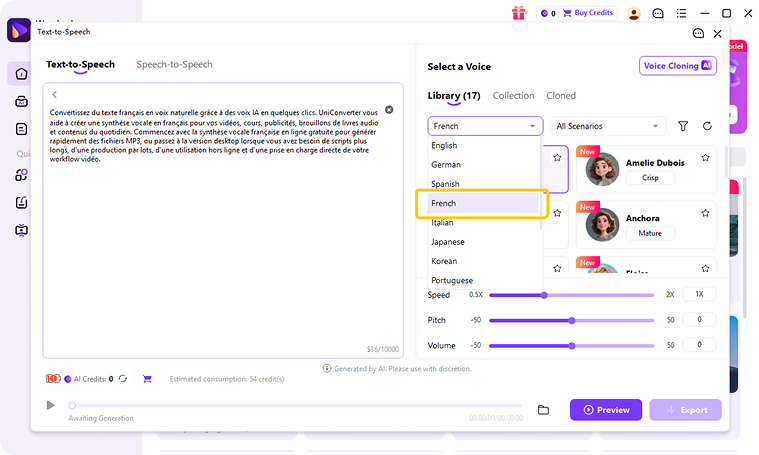Choose English from the language list

[483, 145]
